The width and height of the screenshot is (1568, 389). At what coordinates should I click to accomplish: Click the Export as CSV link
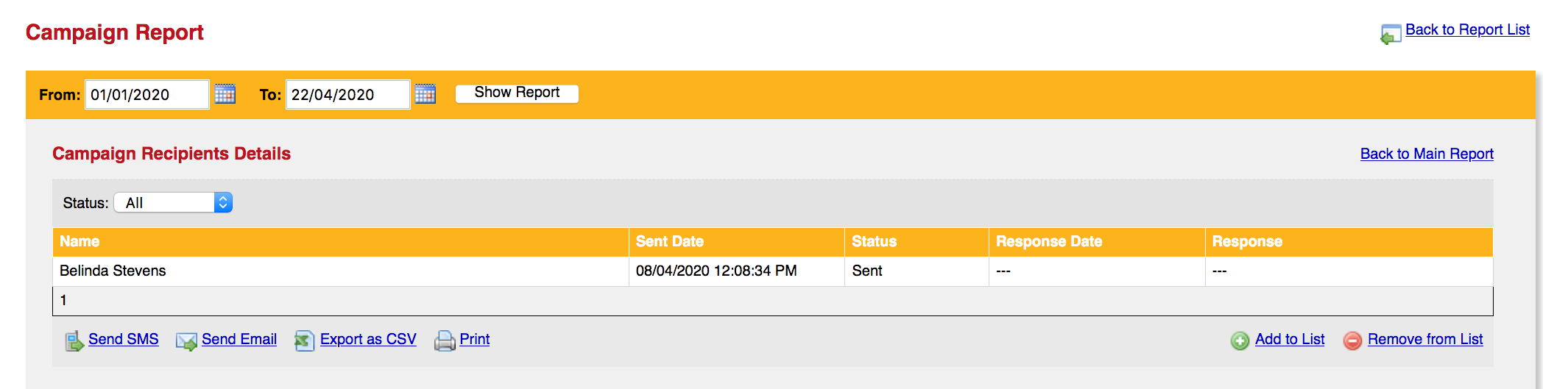[x=368, y=339]
